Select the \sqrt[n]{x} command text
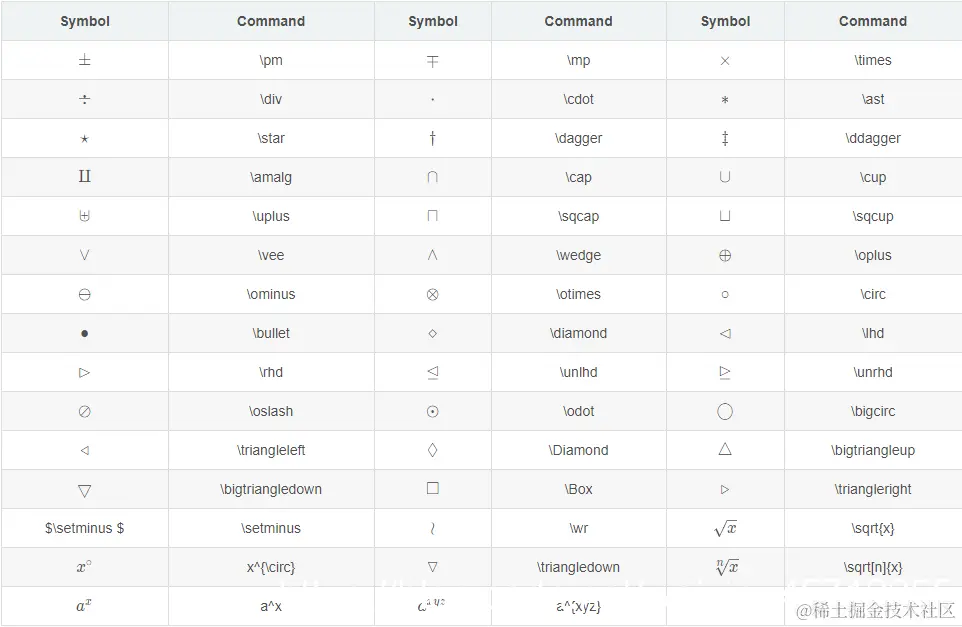 tap(872, 567)
